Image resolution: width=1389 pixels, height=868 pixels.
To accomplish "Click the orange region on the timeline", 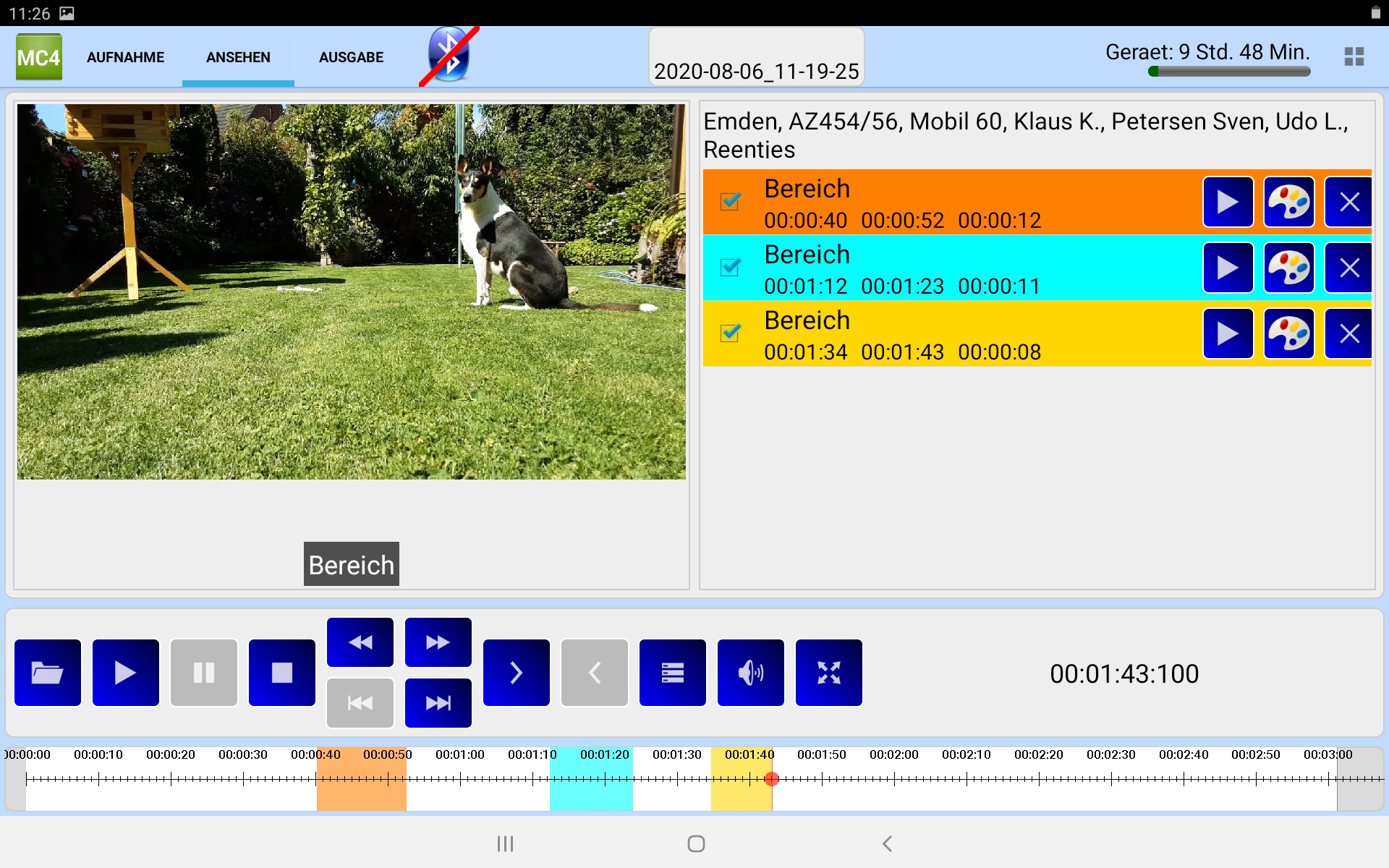I will click(x=362, y=779).
